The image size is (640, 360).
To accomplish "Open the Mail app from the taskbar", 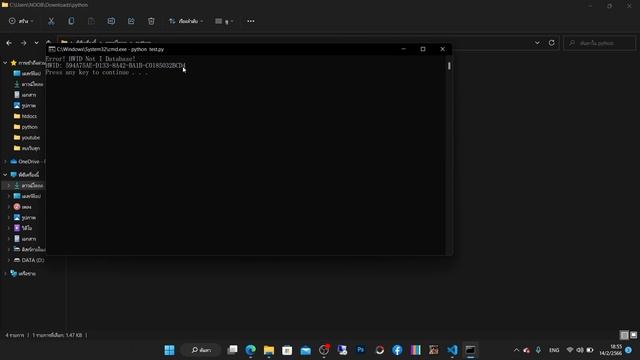I will coord(306,350).
